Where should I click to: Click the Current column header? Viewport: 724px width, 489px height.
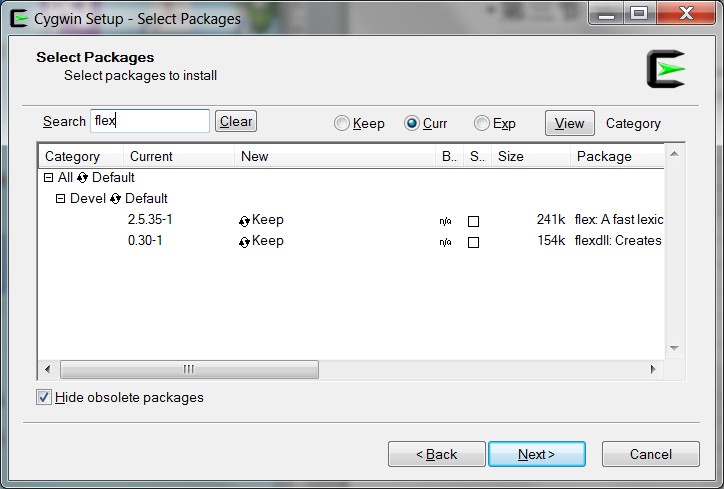(x=179, y=157)
